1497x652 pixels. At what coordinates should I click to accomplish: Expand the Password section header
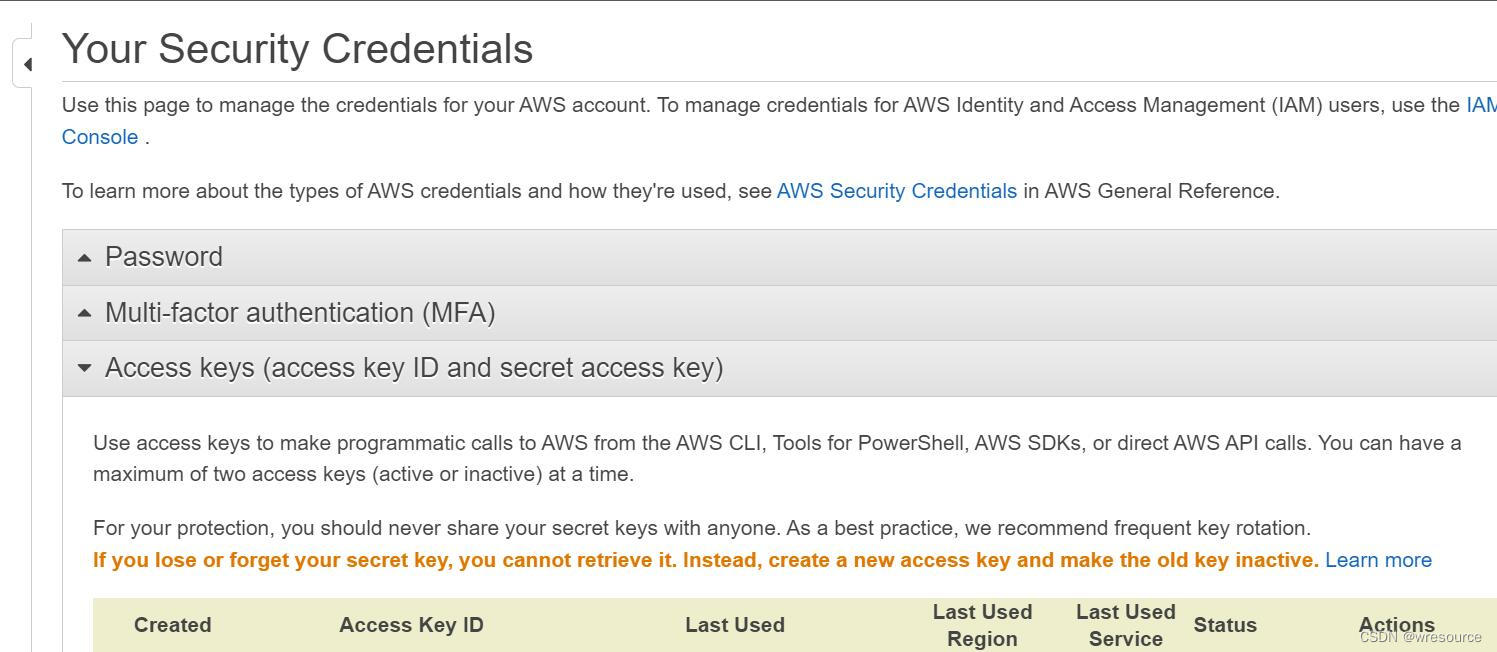[x=164, y=257]
